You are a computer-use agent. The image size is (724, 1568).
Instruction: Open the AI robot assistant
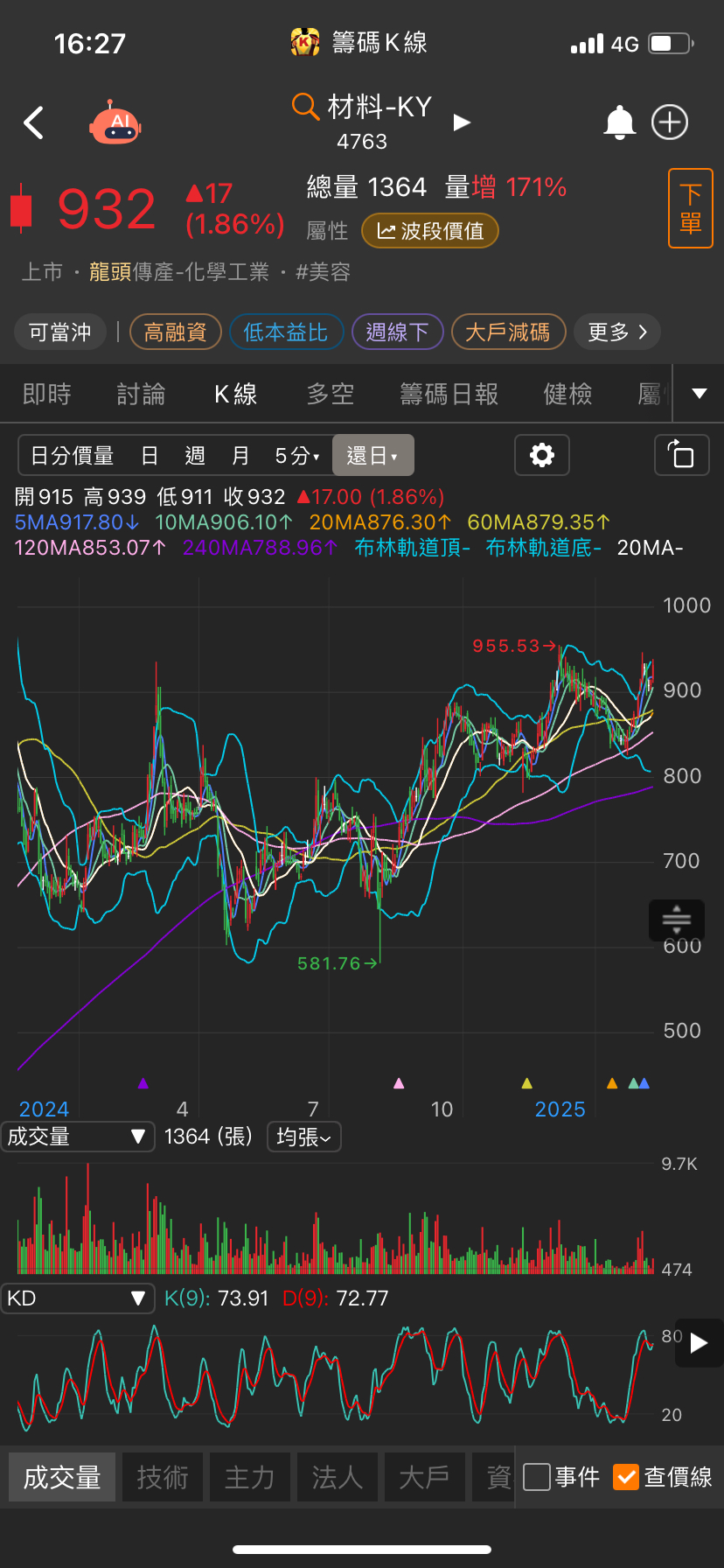pyautogui.click(x=115, y=123)
